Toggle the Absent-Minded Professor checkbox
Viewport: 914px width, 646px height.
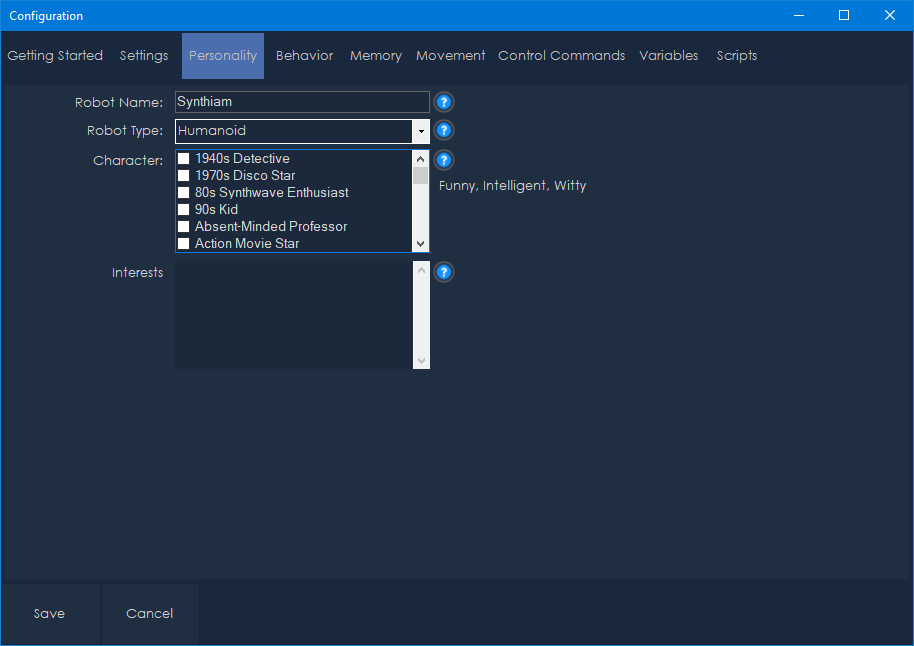(184, 227)
